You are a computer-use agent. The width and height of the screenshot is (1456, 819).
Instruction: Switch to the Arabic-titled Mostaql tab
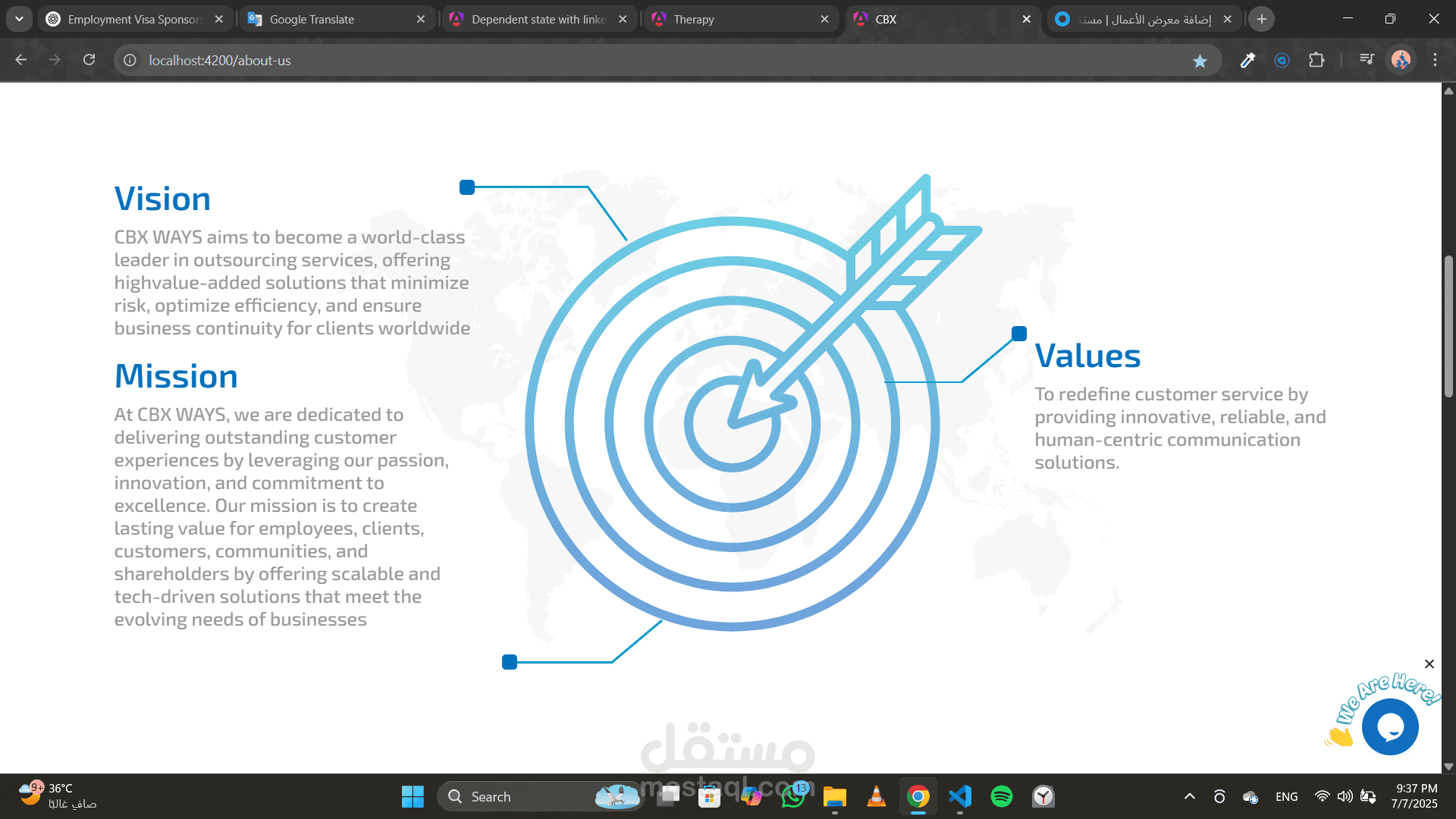(x=1144, y=19)
